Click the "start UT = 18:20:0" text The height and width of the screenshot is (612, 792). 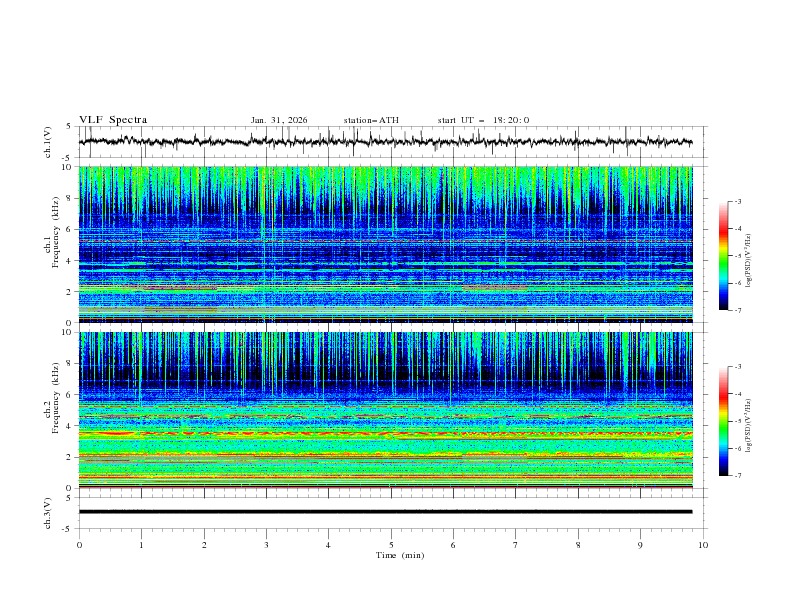(483, 120)
